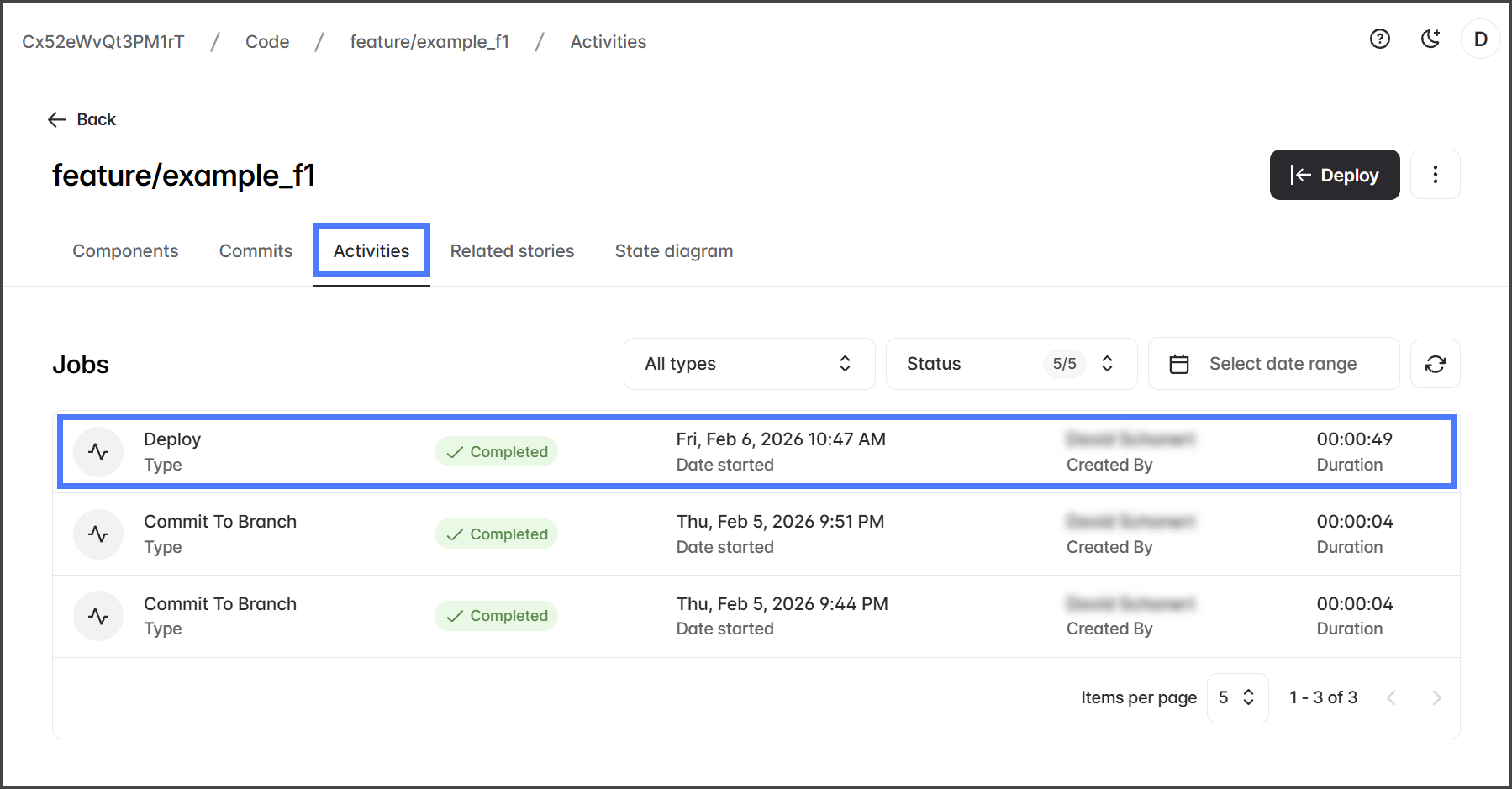Select the Commit To Branch 9:51 PM job row

click(x=756, y=534)
